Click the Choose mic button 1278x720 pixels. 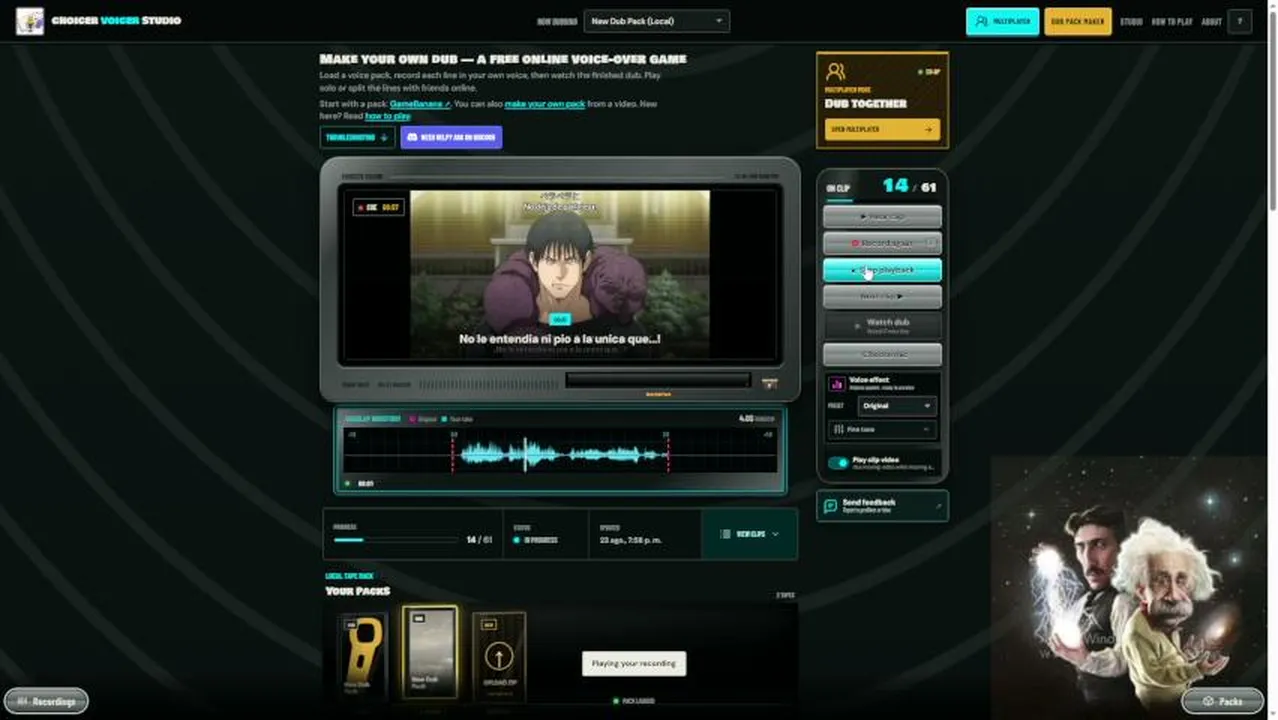(x=882, y=354)
